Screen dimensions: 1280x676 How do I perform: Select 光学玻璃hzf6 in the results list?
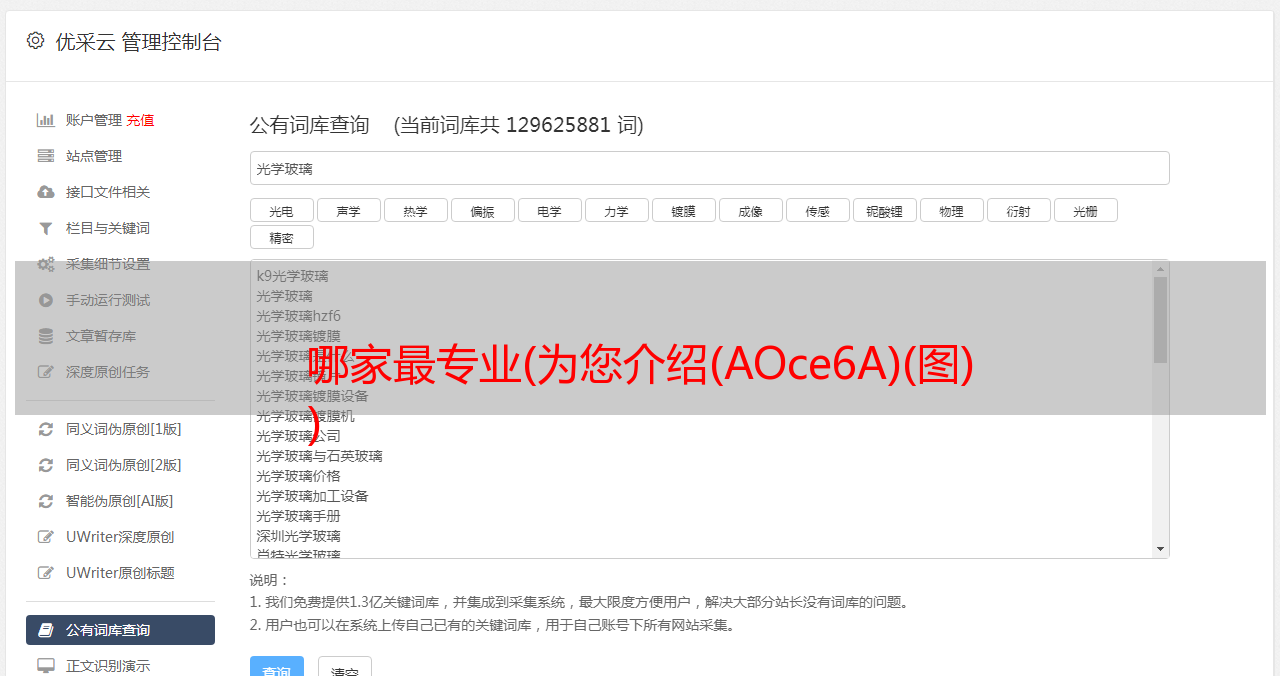tap(298, 316)
